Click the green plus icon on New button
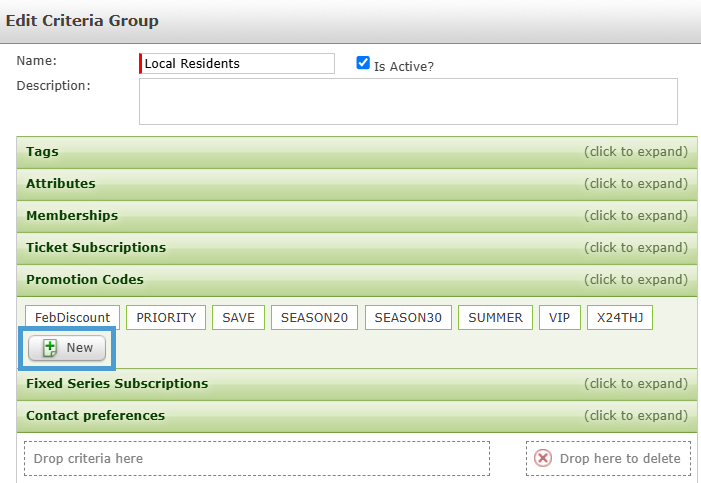The height and width of the screenshot is (483, 701). point(50,348)
